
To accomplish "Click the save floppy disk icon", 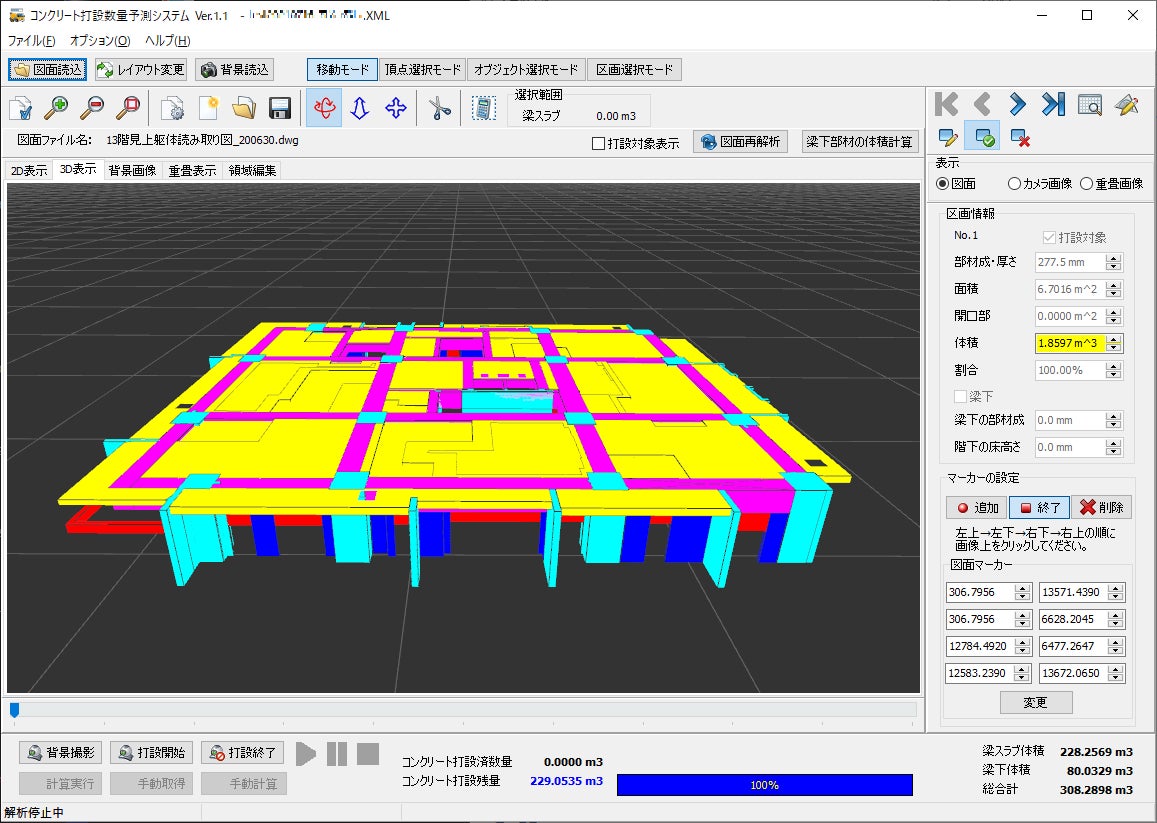I will pyautogui.click(x=280, y=109).
